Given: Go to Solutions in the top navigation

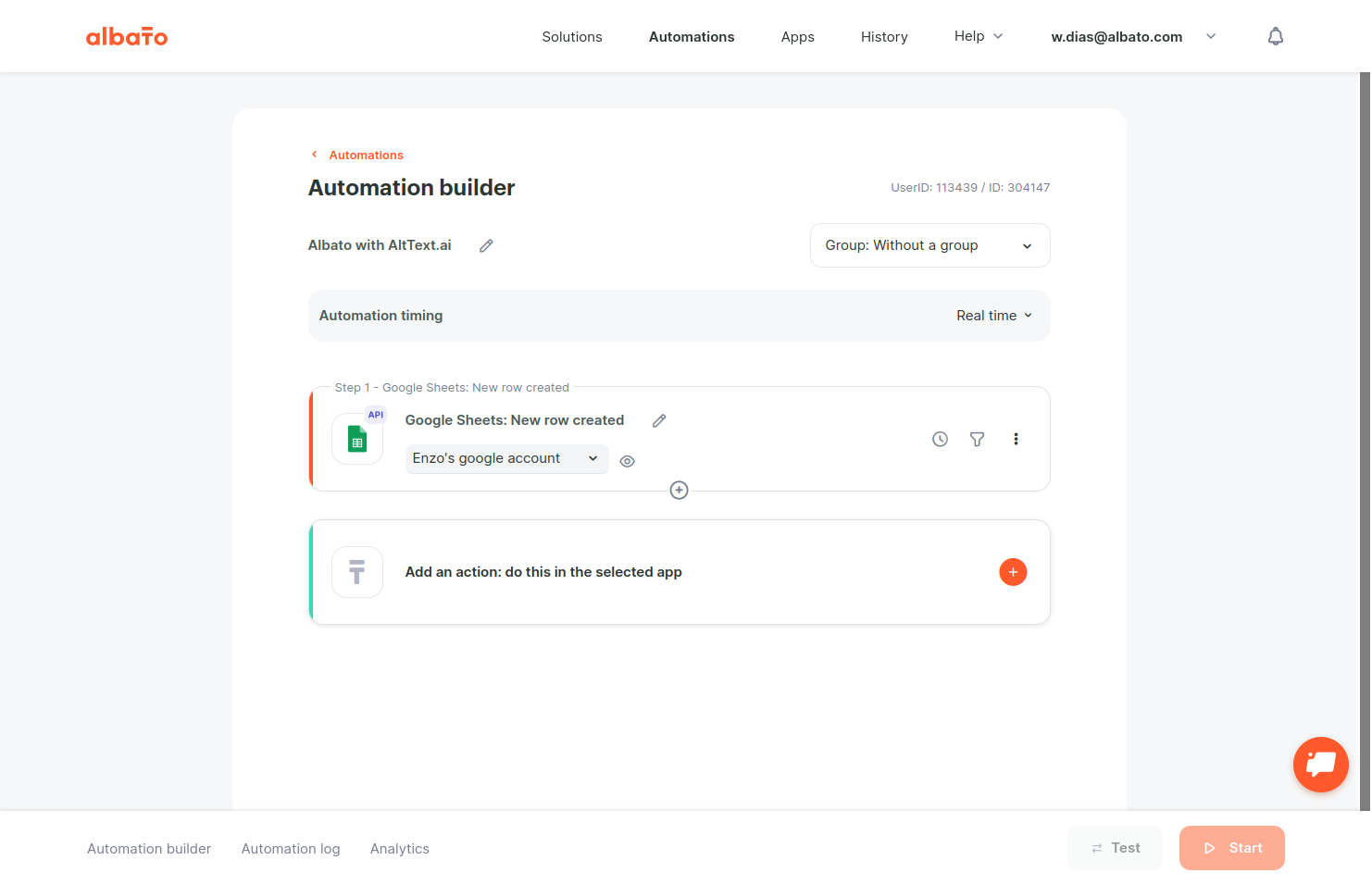Looking at the screenshot, I should [572, 37].
